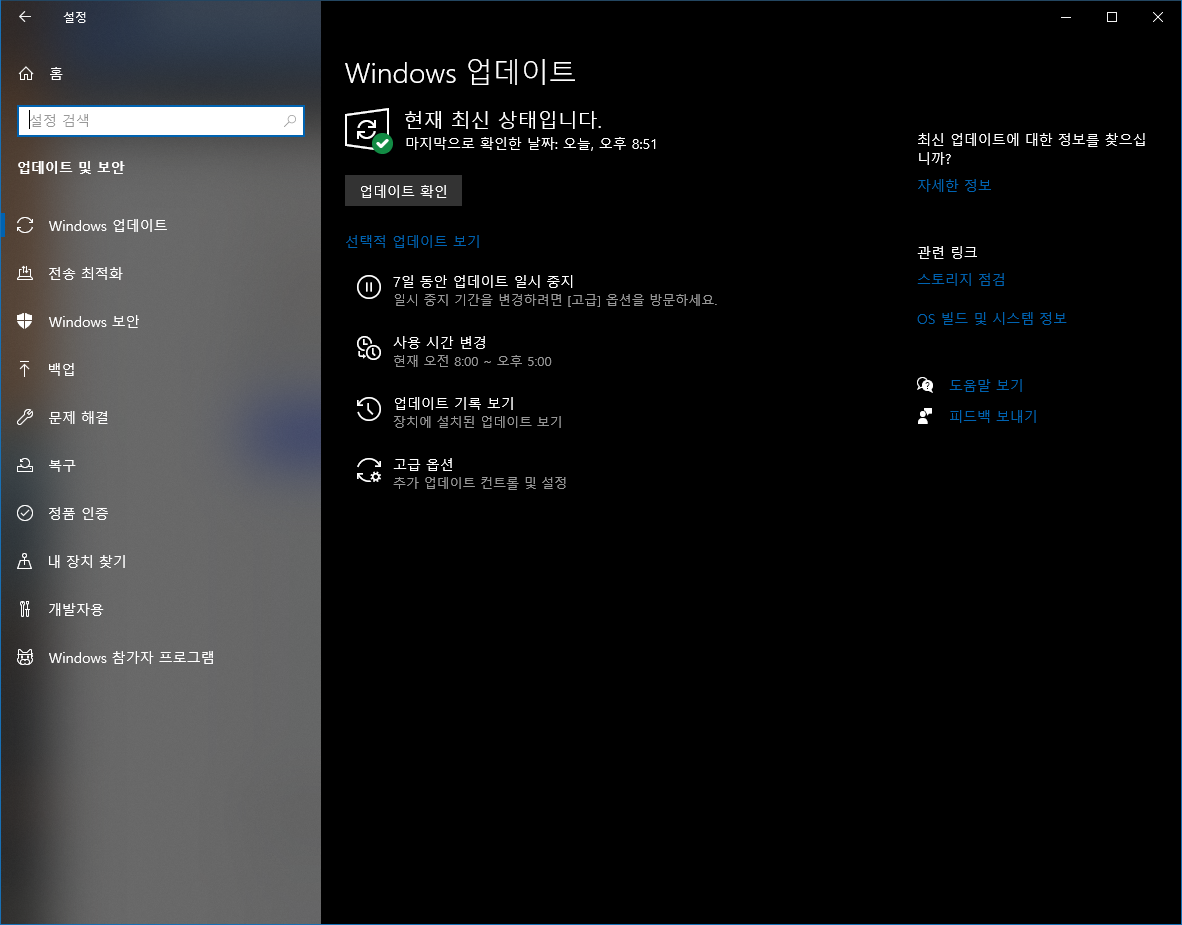Image resolution: width=1182 pixels, height=925 pixels.
Task: Open the 스토리지 점검 link
Action: tap(961, 280)
